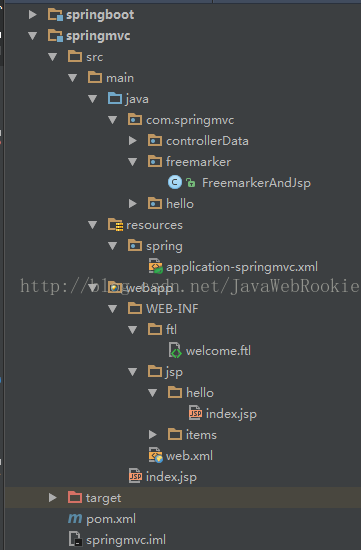Open the FreemarkerAndJsp class
The image size is (361, 550).
pos(256,183)
